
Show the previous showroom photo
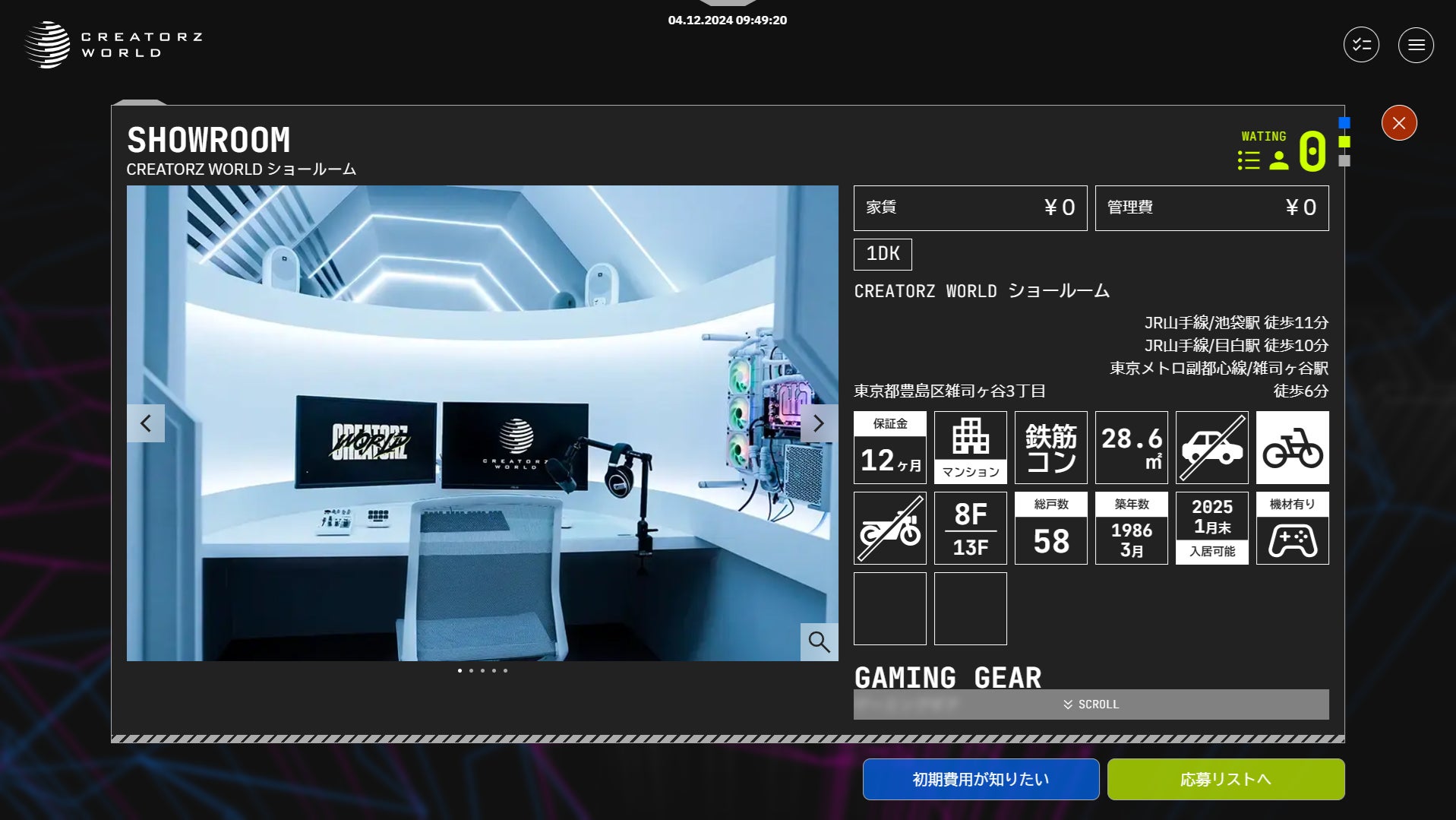(x=146, y=423)
